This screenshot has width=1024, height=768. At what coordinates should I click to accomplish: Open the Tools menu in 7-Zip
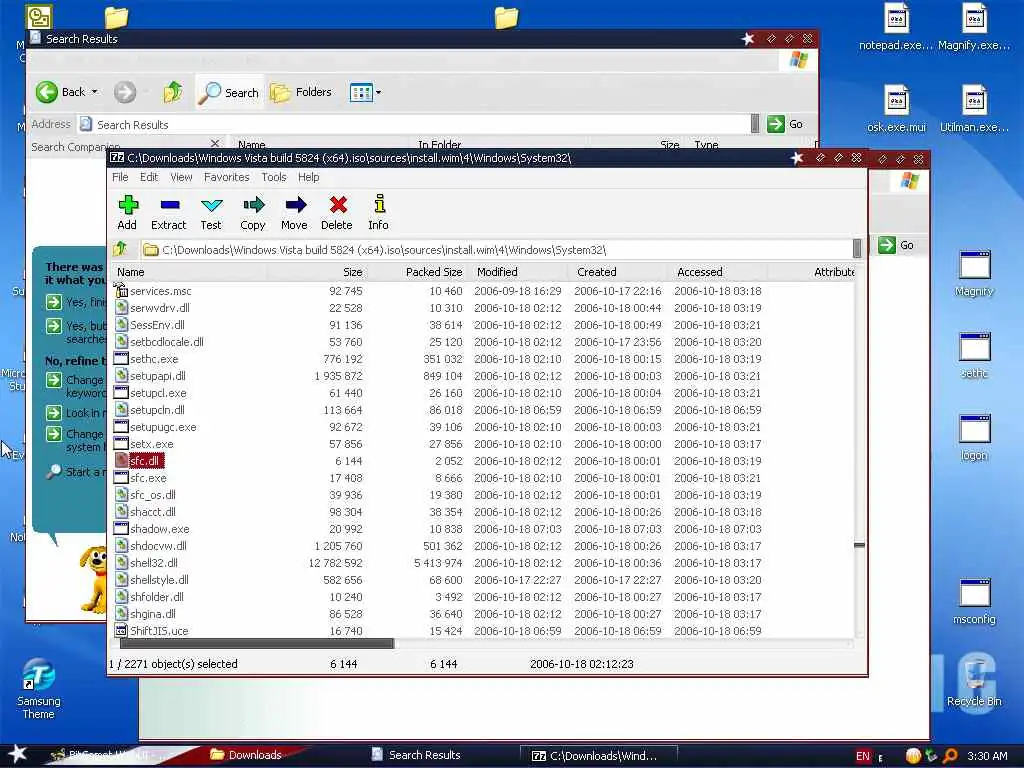[x=274, y=177]
